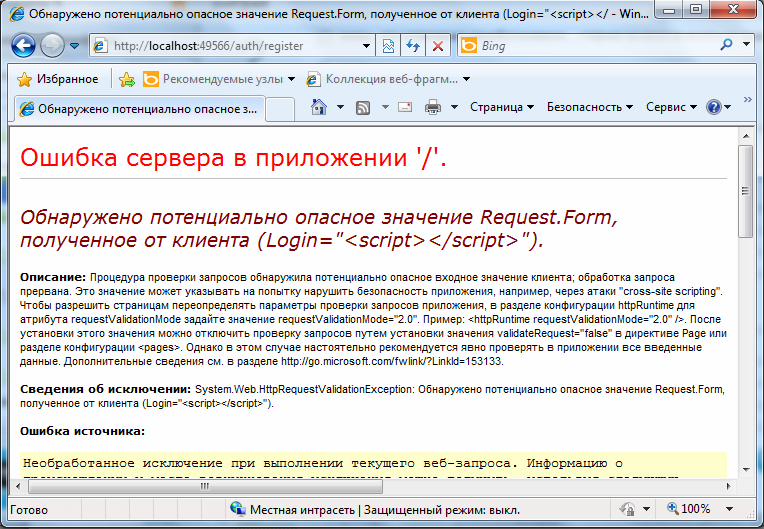Image resolution: width=764 pixels, height=529 pixels.
Task: Click the page icon in address bar
Action: (x=100, y=46)
